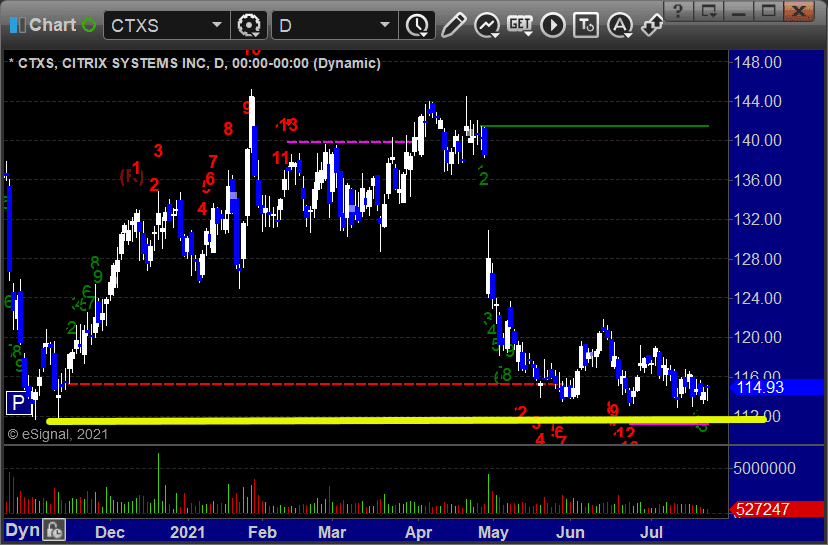Click the play replay button
828x545 pixels.
click(553, 25)
